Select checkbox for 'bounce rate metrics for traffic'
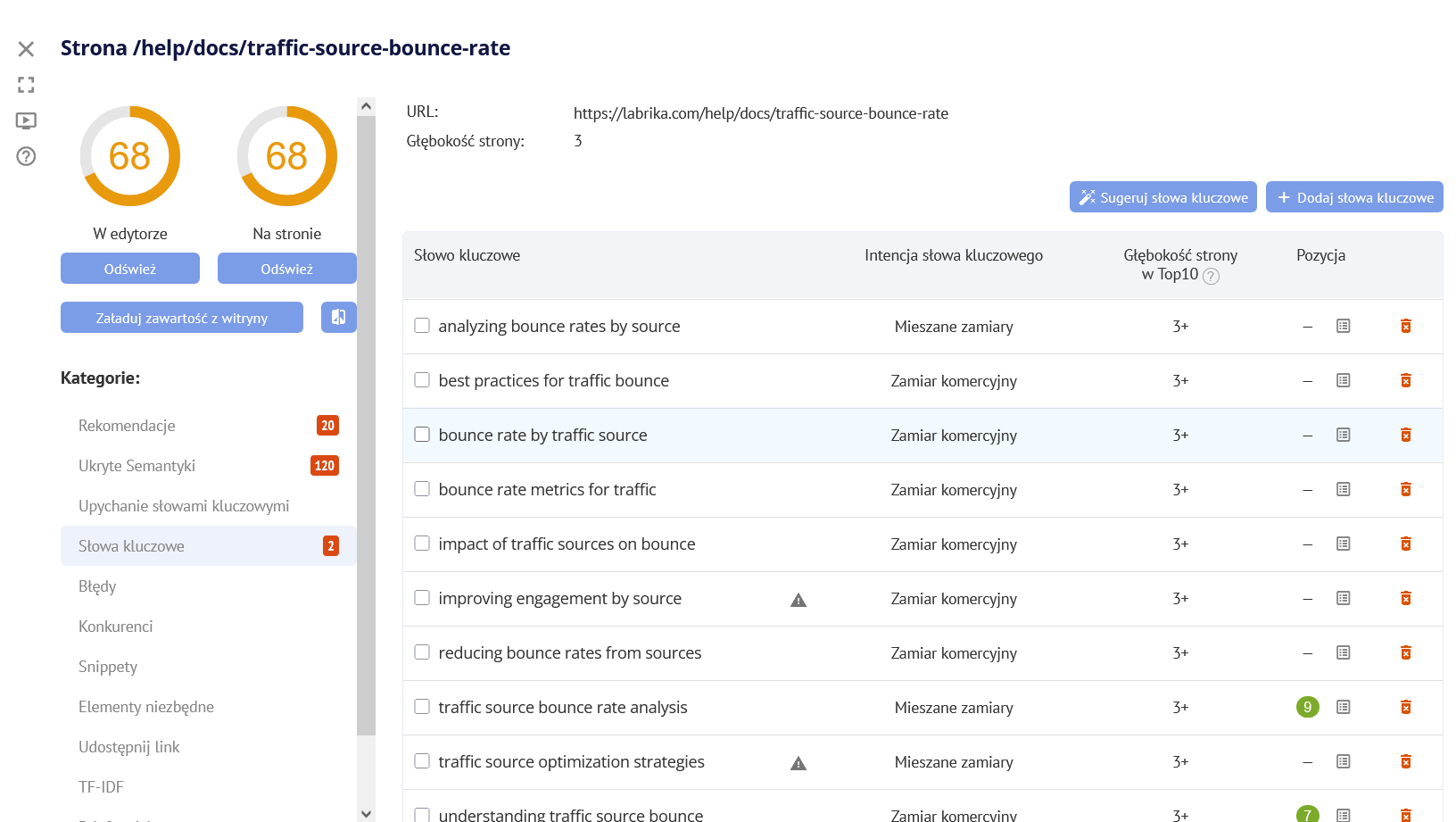This screenshot has width=1456, height=822. [422, 489]
